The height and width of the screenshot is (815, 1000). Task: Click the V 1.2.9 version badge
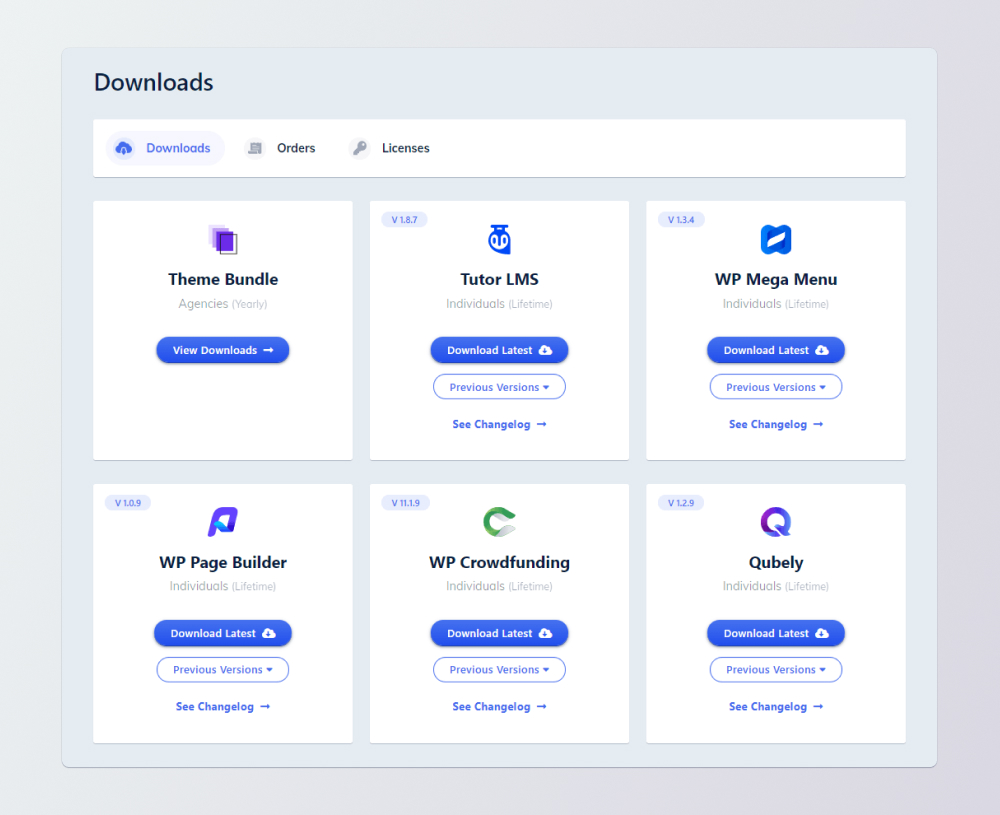pyautogui.click(x=681, y=503)
